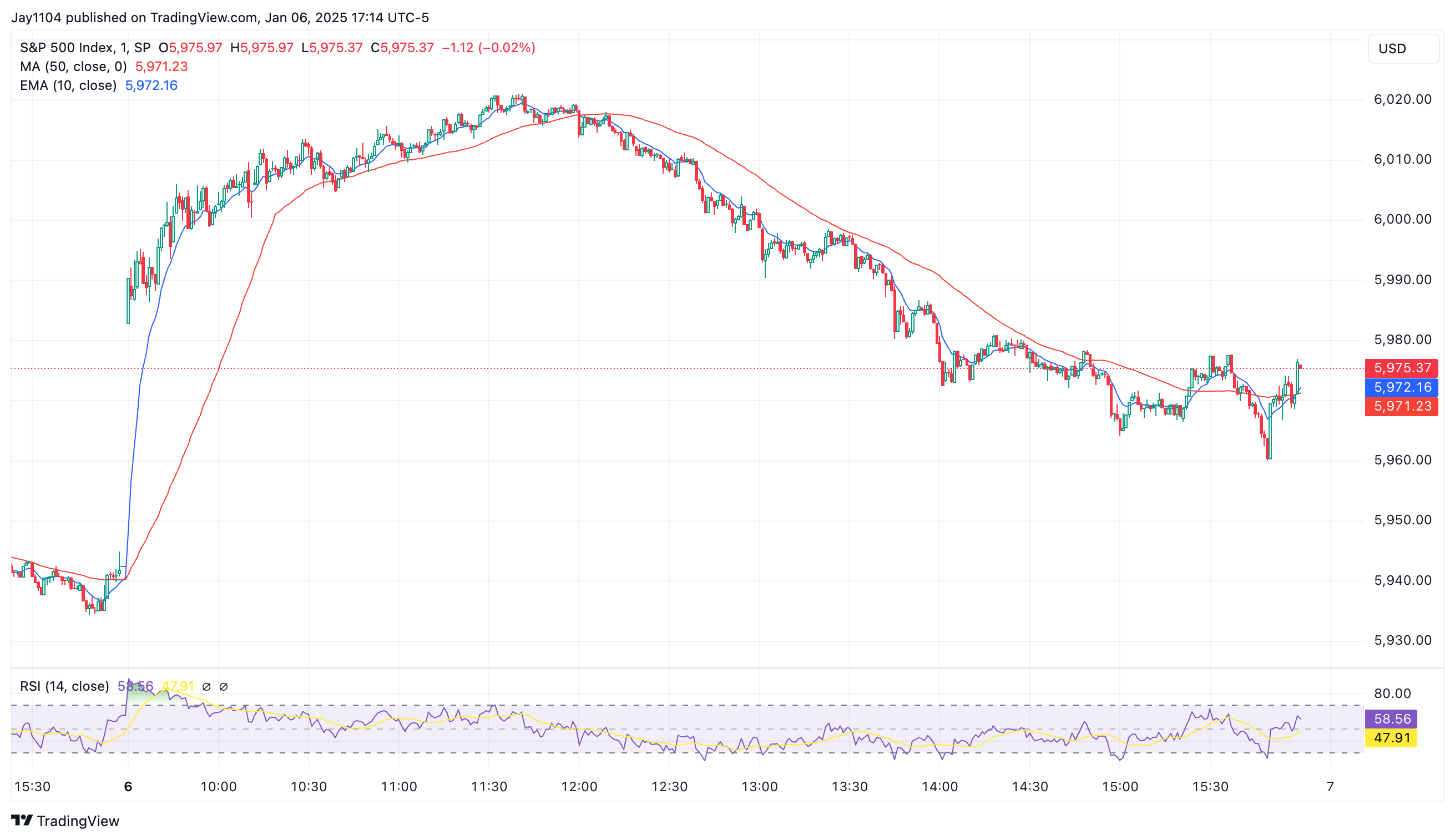Click the blue 5,972.16 EMA axis tag
This screenshot has height=840, width=1455.
click(1401, 387)
